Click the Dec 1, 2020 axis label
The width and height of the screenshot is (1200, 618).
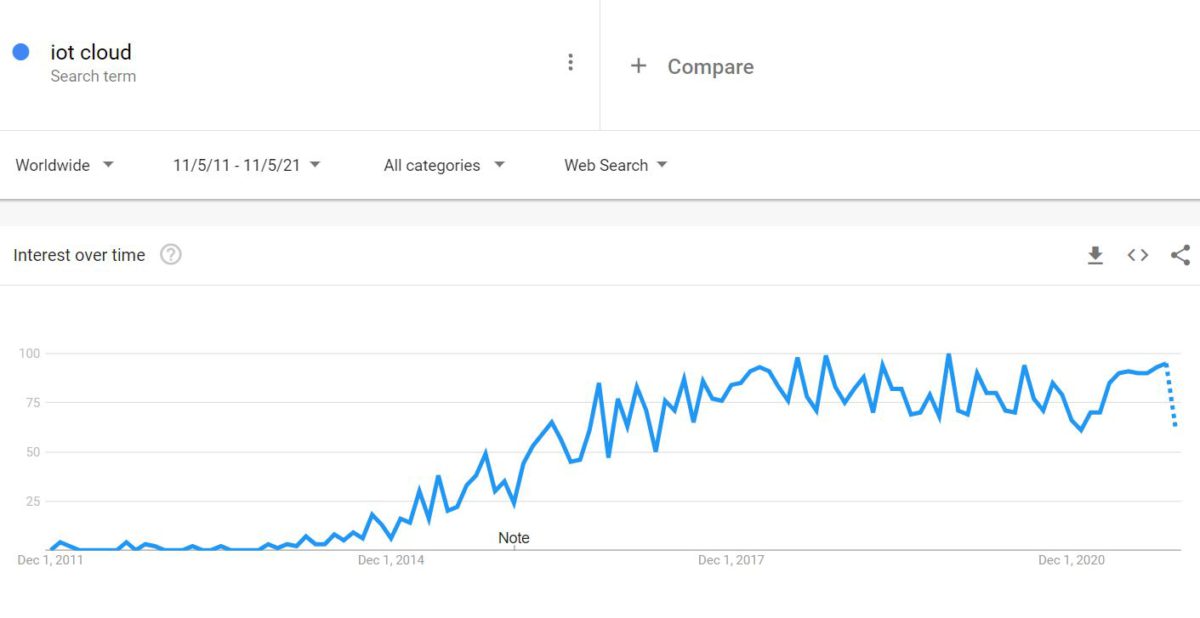point(1071,560)
